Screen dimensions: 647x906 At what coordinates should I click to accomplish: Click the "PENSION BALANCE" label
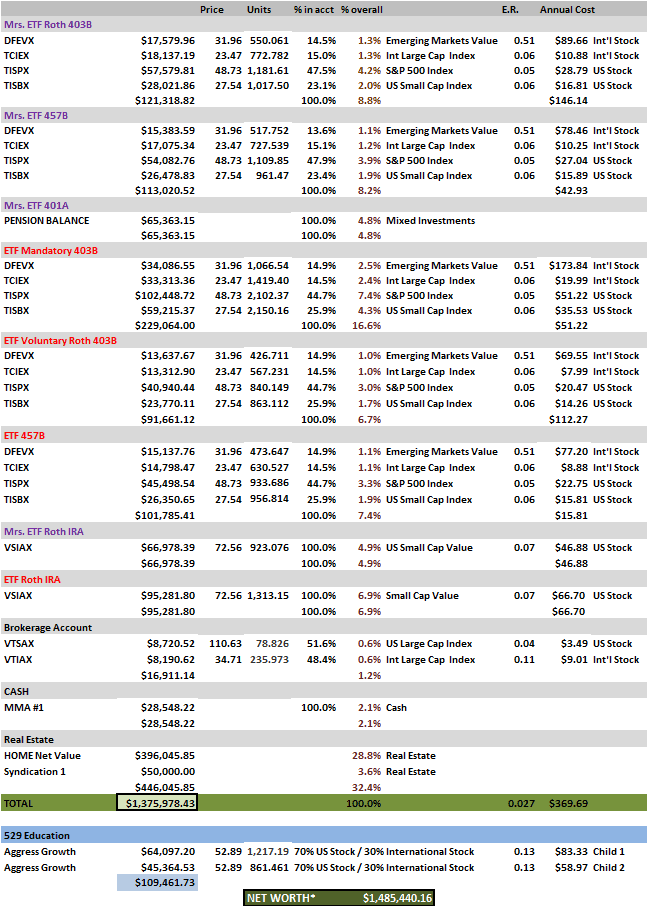click(47, 220)
